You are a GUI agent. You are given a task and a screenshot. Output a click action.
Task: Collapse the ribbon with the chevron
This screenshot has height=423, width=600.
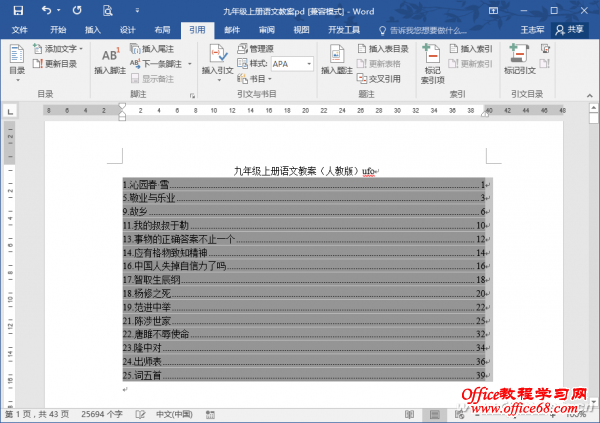[590, 96]
